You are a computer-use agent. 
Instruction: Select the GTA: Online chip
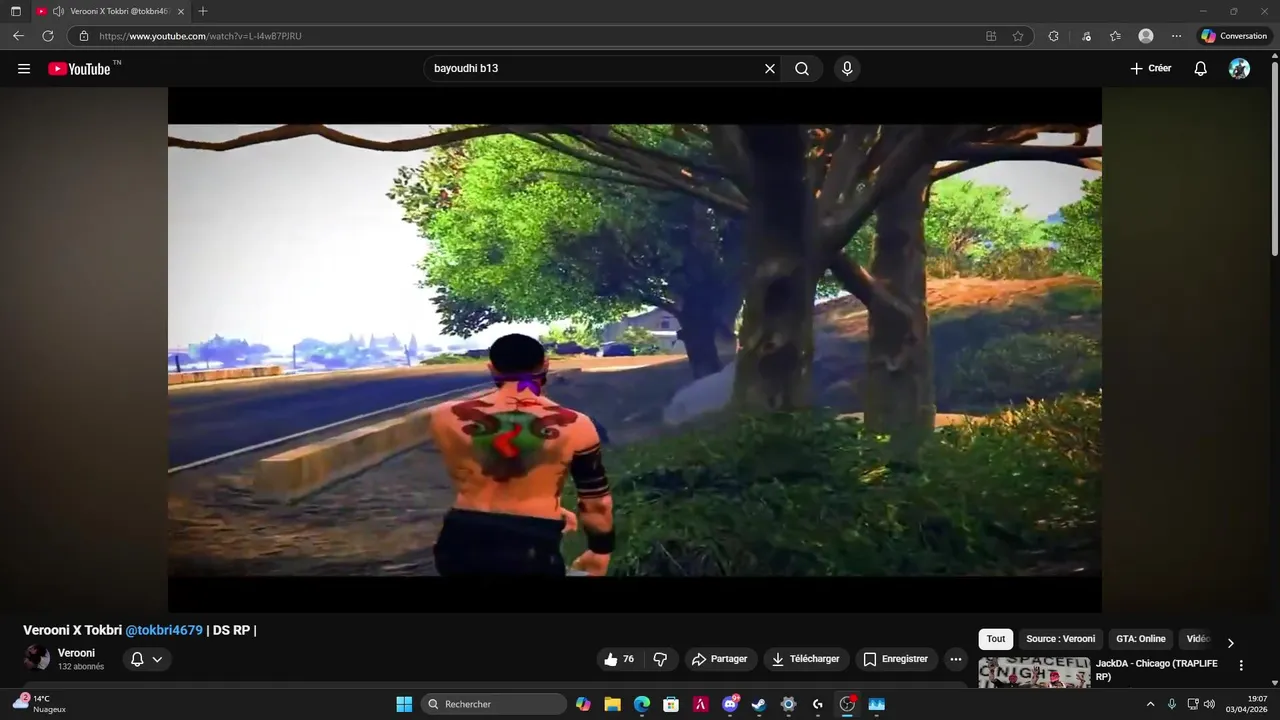click(1141, 639)
